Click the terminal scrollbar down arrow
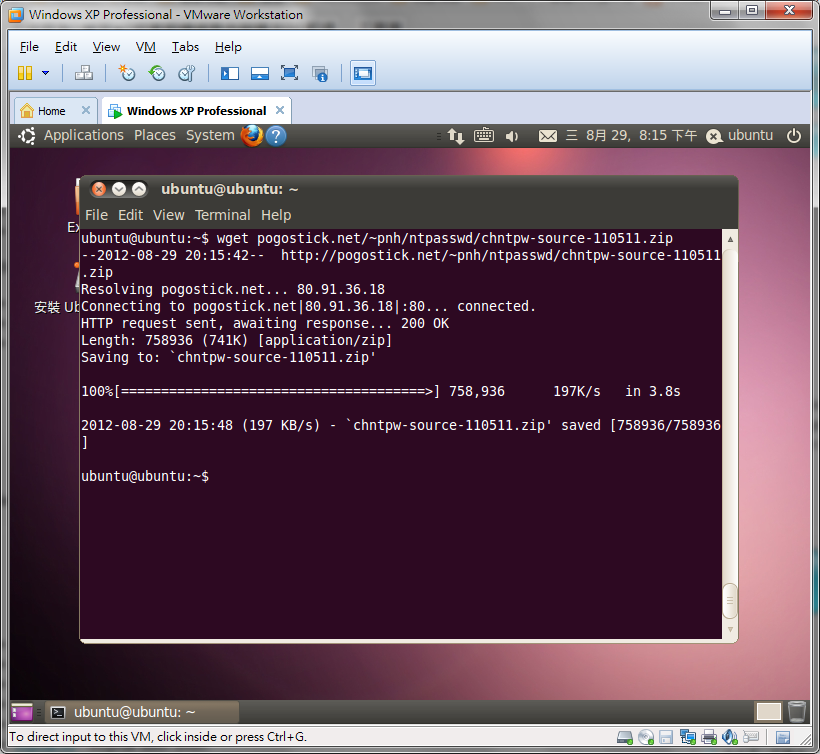 730,630
